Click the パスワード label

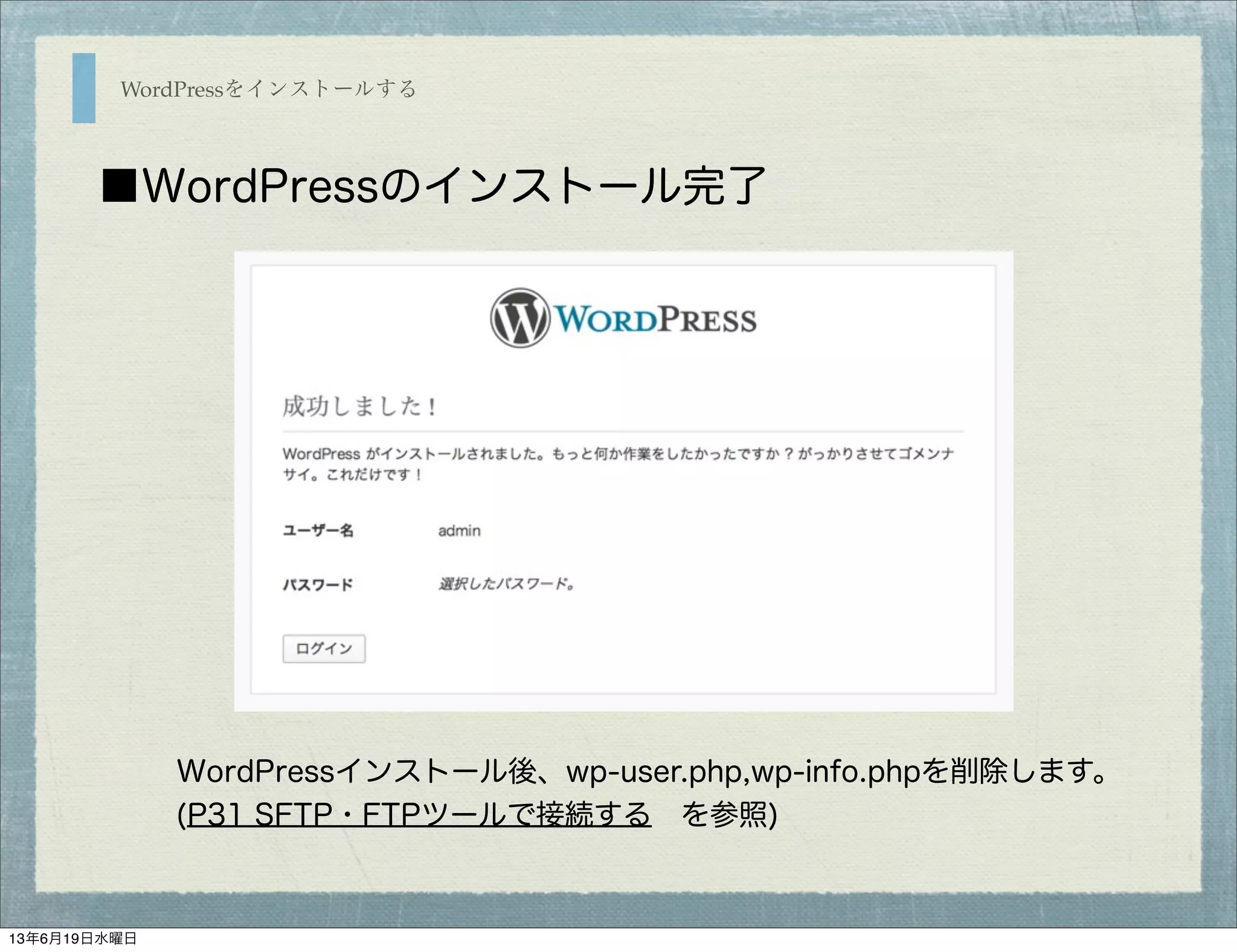coord(318,584)
